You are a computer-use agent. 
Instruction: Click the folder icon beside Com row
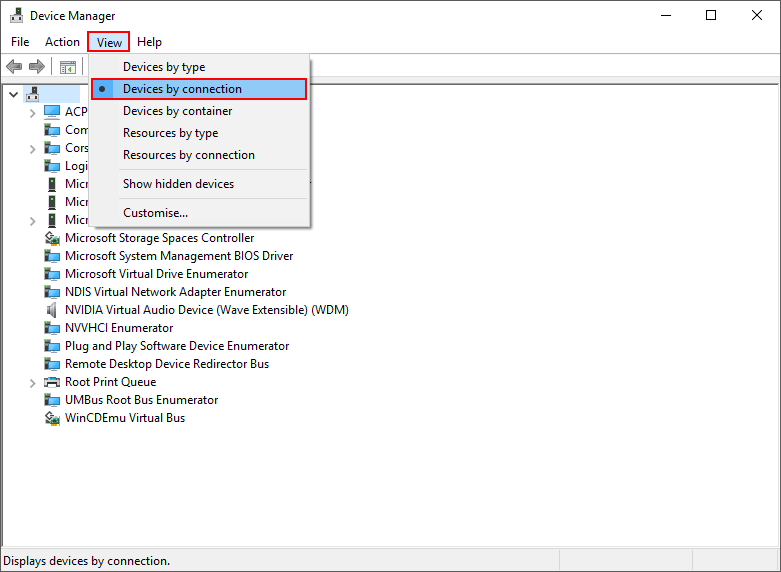pos(52,130)
